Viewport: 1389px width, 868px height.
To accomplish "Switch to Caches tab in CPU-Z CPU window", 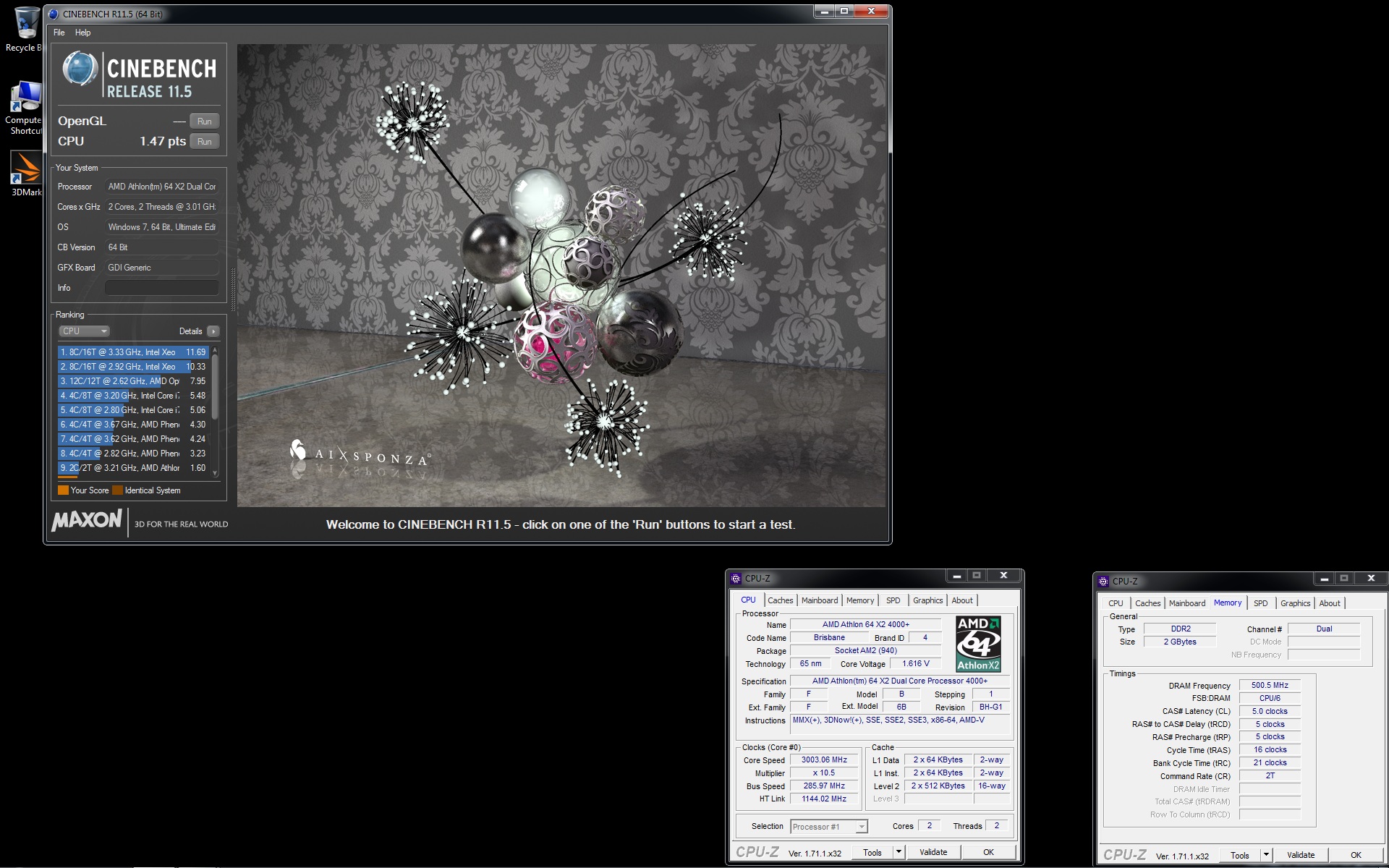I will pos(780,600).
